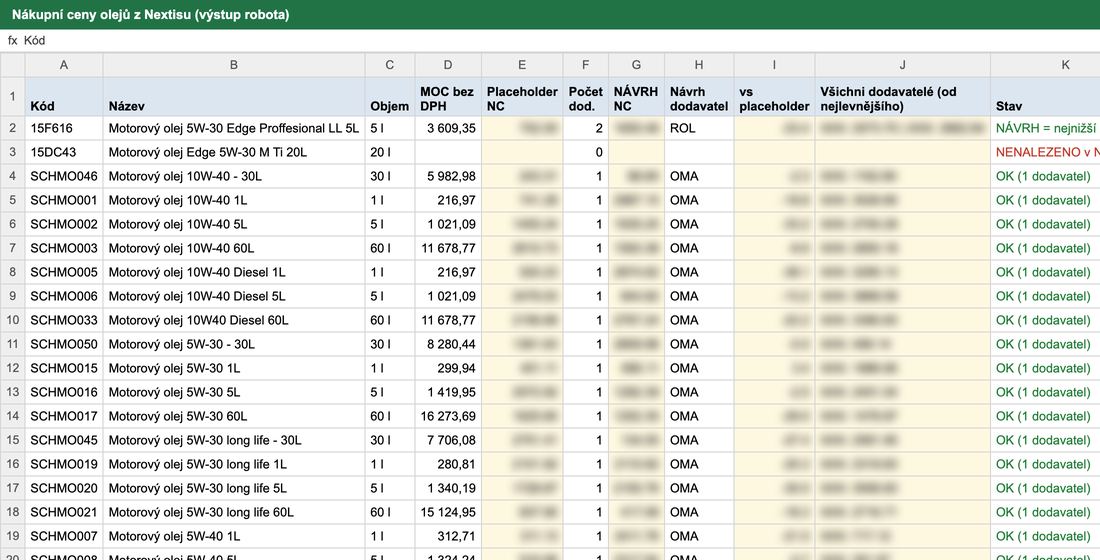Click the MOC bez DPH header cell

pos(448,97)
